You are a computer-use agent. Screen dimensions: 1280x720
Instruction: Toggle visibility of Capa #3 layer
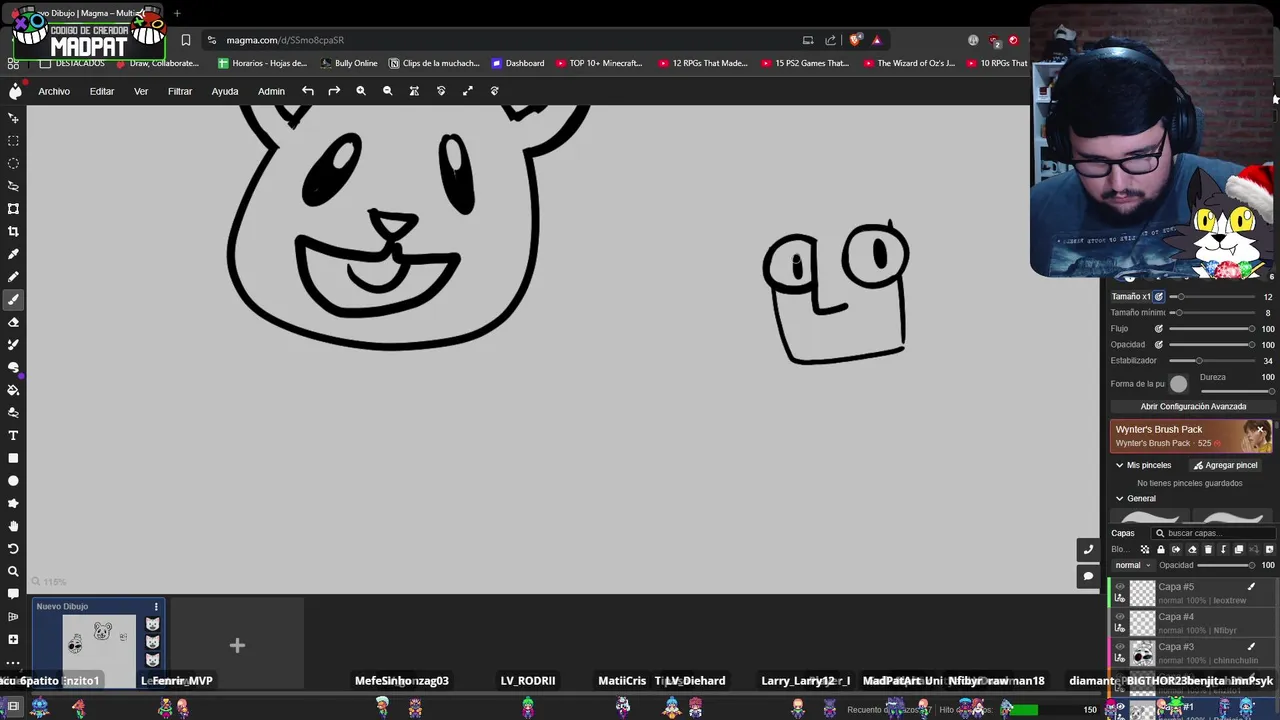[x=1120, y=647]
